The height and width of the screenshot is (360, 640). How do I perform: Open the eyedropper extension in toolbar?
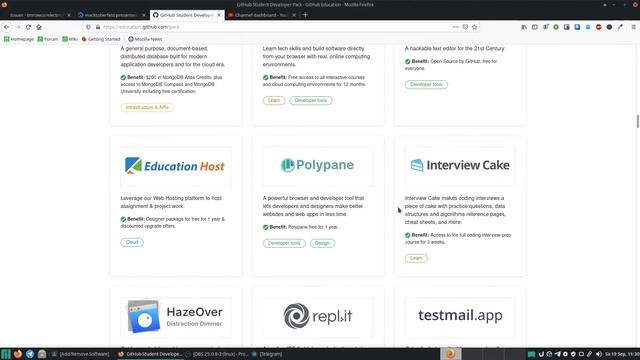coord(620,27)
